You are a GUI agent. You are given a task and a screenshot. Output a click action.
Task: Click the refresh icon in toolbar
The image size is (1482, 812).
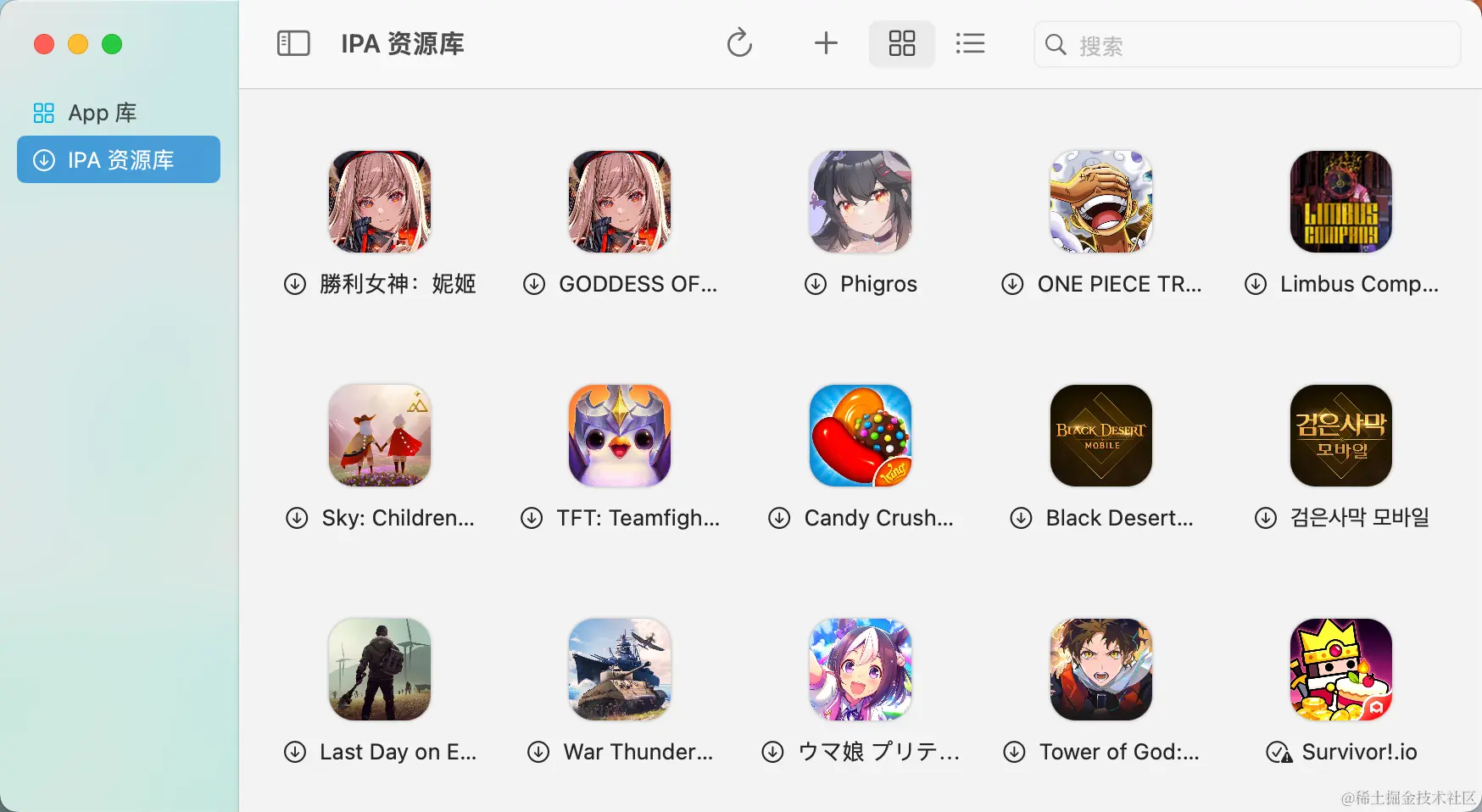(x=739, y=43)
